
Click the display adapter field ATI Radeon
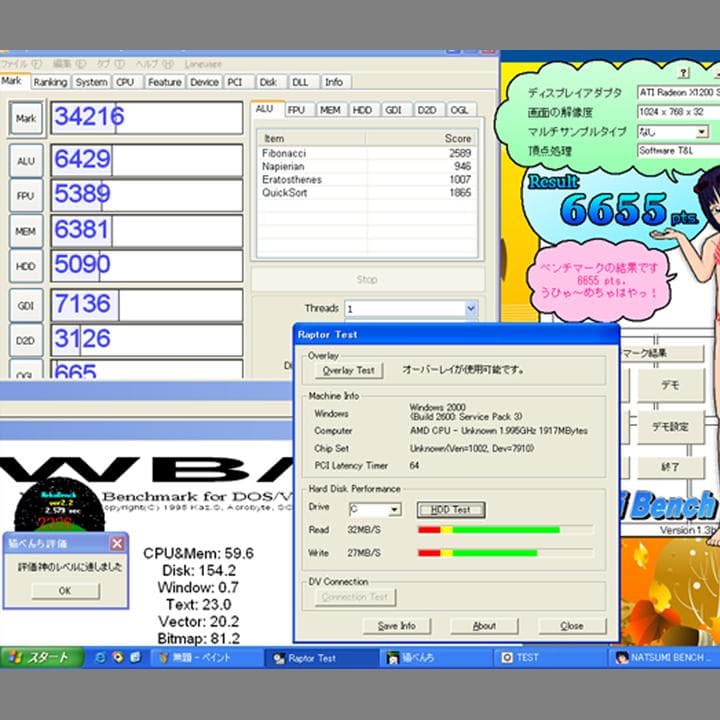tap(679, 92)
